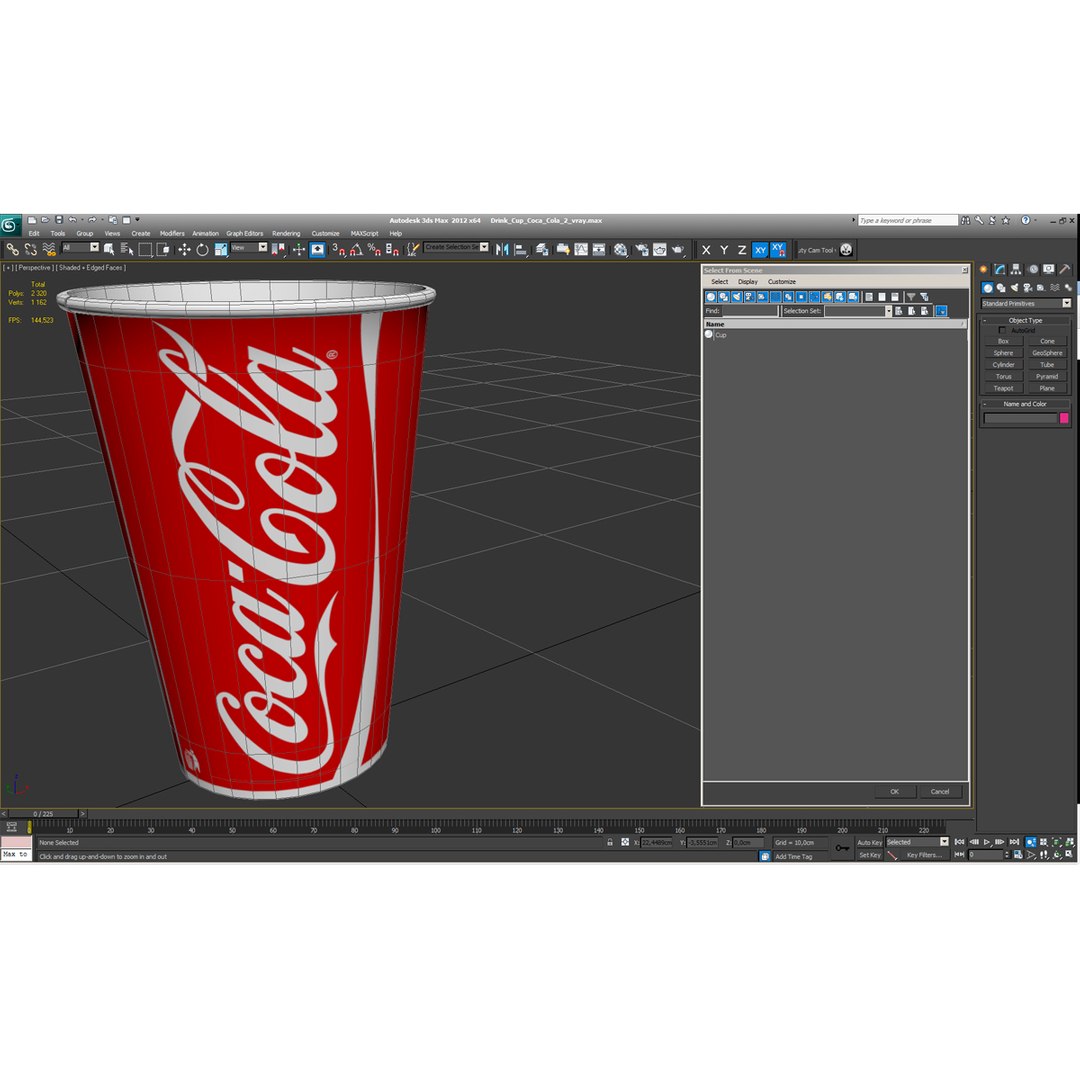This screenshot has height=1080, width=1080.
Task: Open the Rendering menu
Action: [x=286, y=233]
